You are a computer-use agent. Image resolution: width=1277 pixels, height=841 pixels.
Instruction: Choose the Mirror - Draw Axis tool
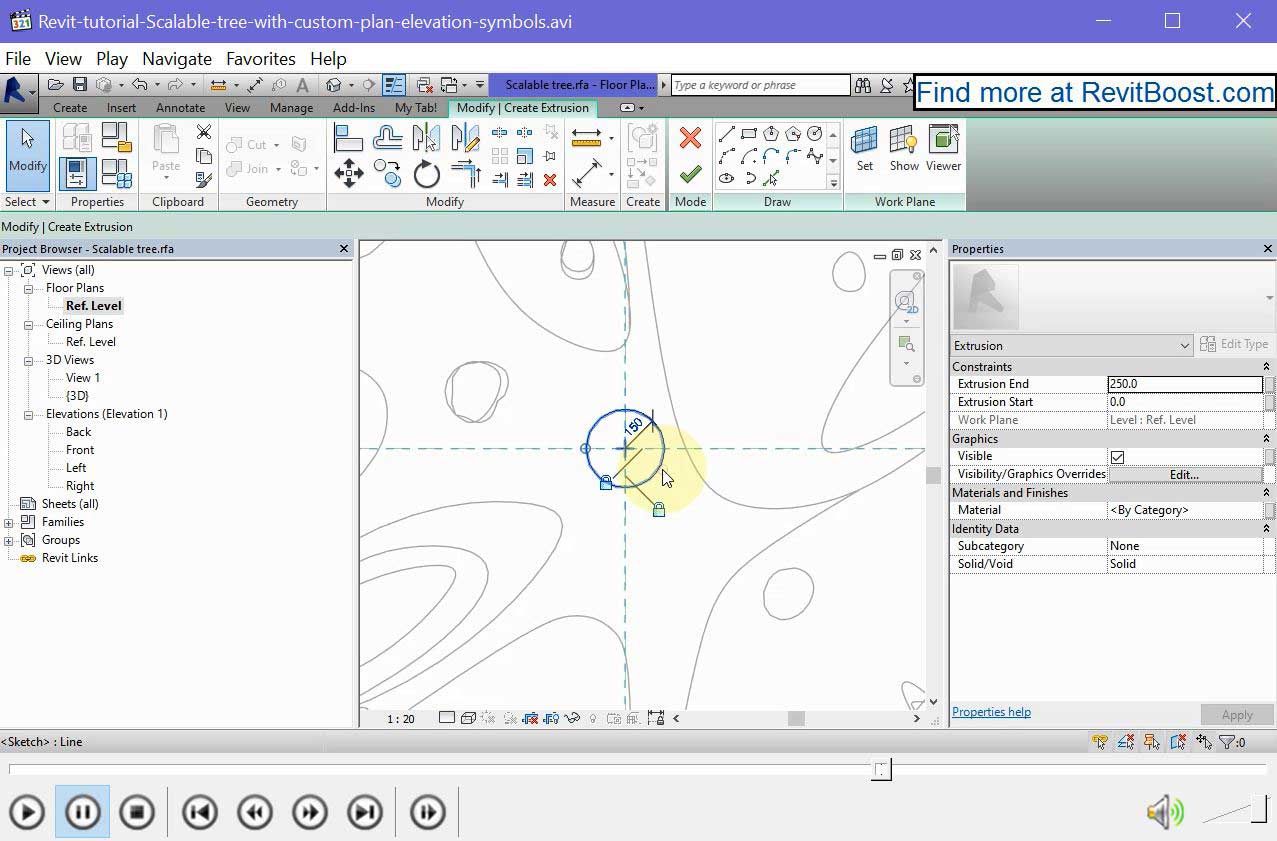[x=465, y=137]
